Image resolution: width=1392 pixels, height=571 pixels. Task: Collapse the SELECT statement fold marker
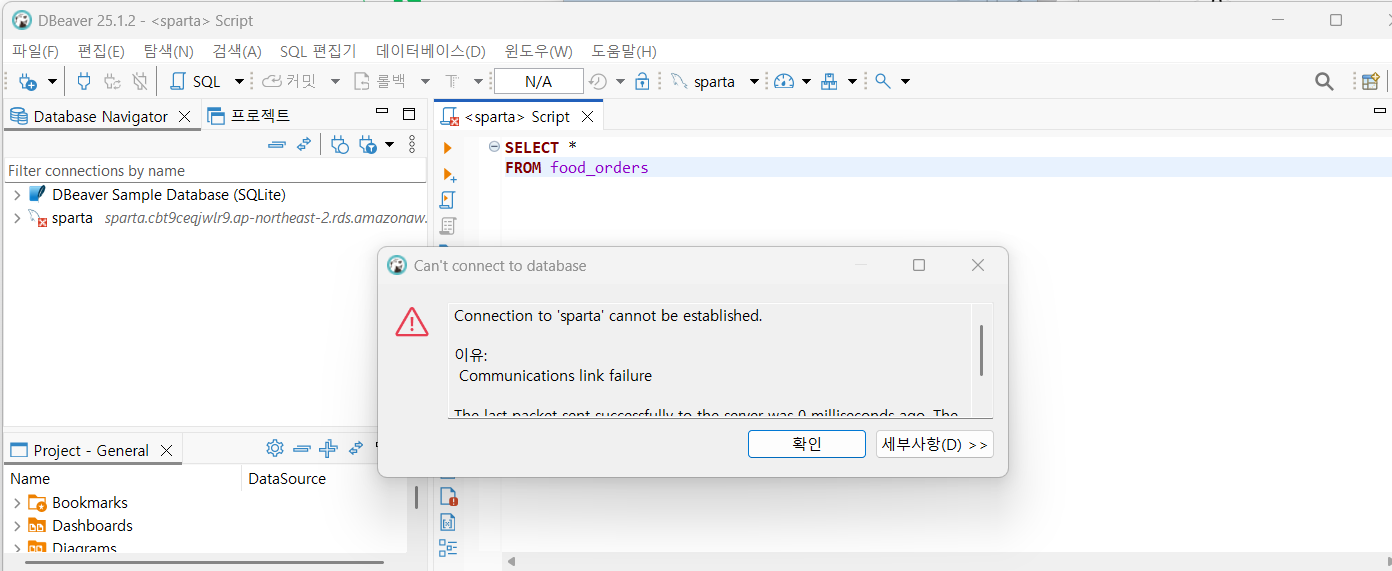[494, 147]
